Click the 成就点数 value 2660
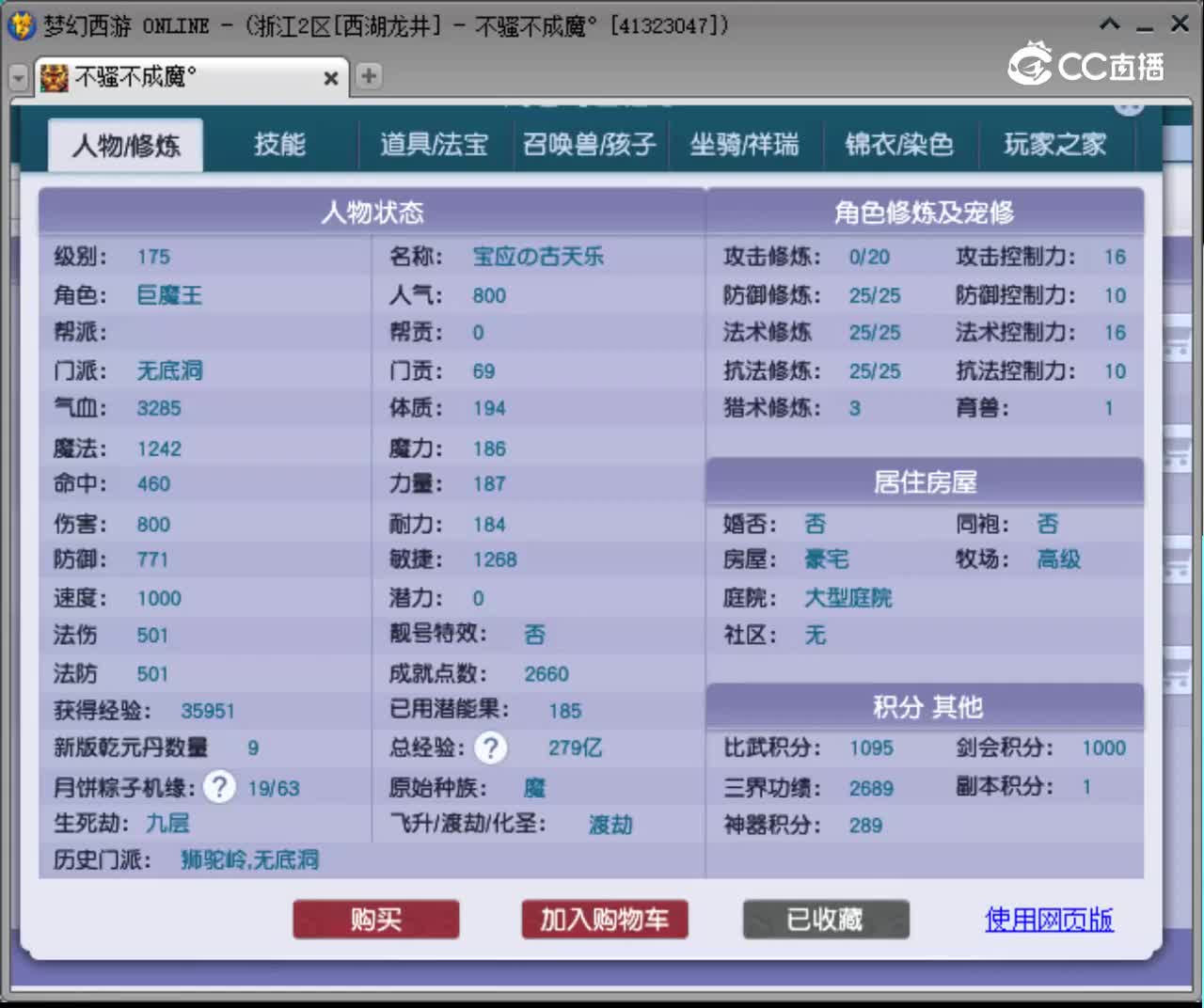1204x1008 pixels. click(x=547, y=674)
